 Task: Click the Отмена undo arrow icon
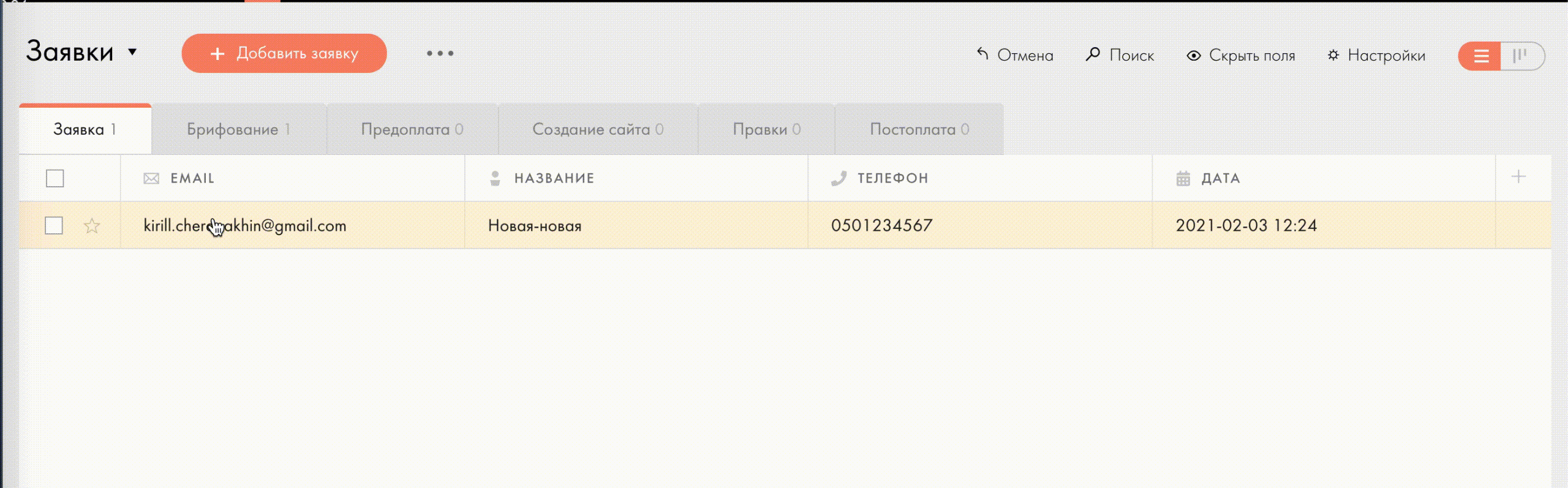click(x=982, y=54)
